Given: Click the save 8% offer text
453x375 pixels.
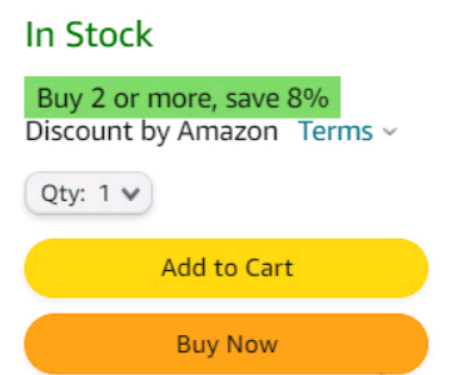Looking at the screenshot, I should pos(277,98).
